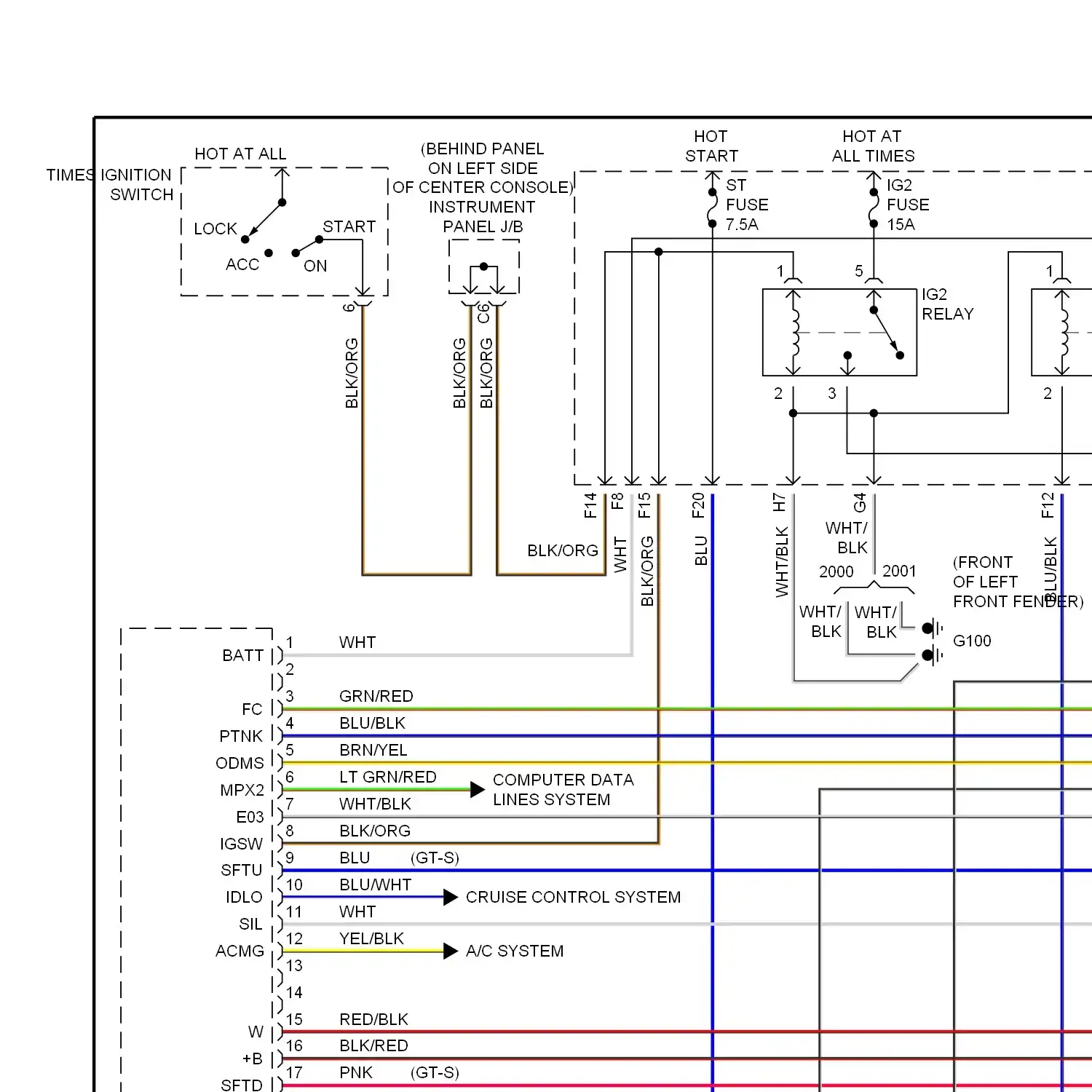Select the +B pin label

point(252,1059)
